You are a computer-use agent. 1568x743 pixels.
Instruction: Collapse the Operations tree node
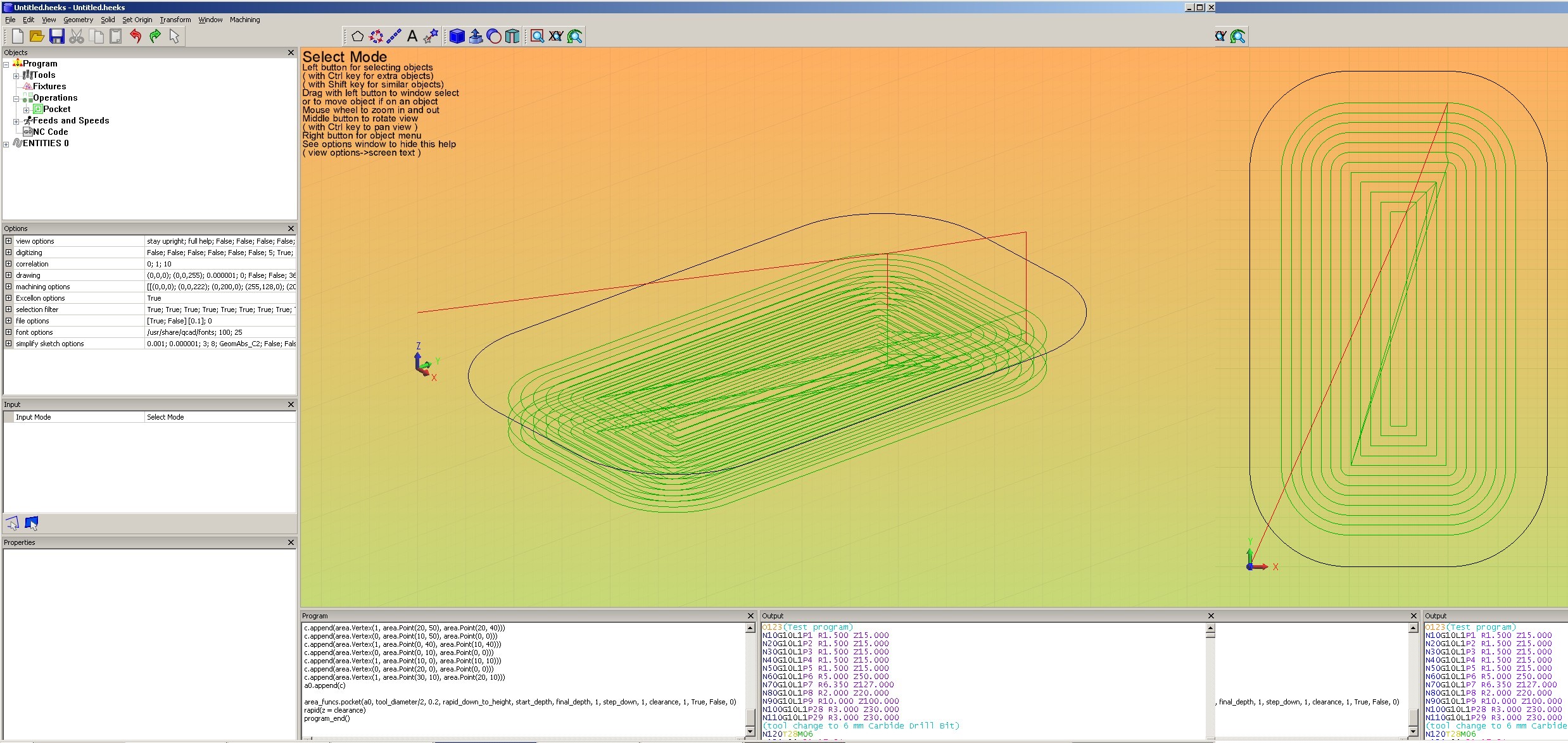pyautogui.click(x=16, y=98)
